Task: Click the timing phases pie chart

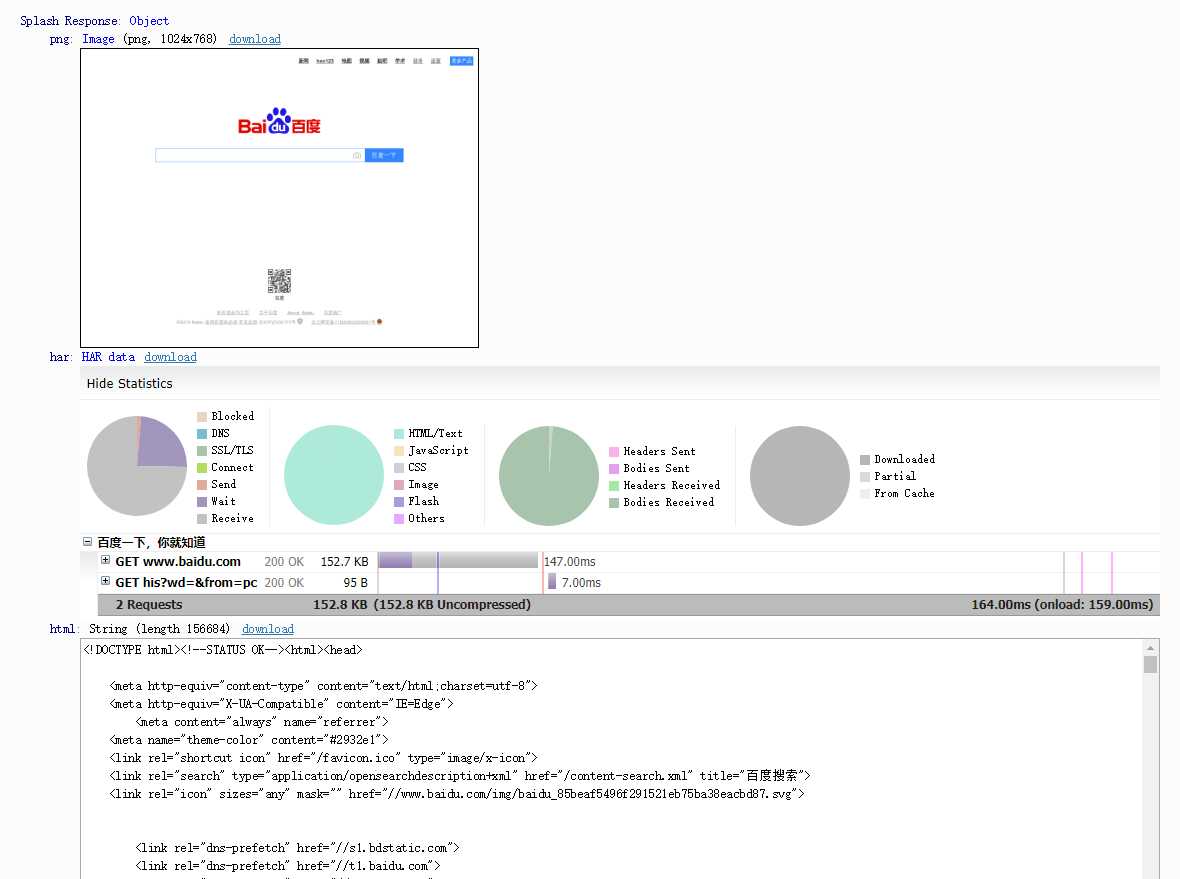Action: [x=137, y=466]
